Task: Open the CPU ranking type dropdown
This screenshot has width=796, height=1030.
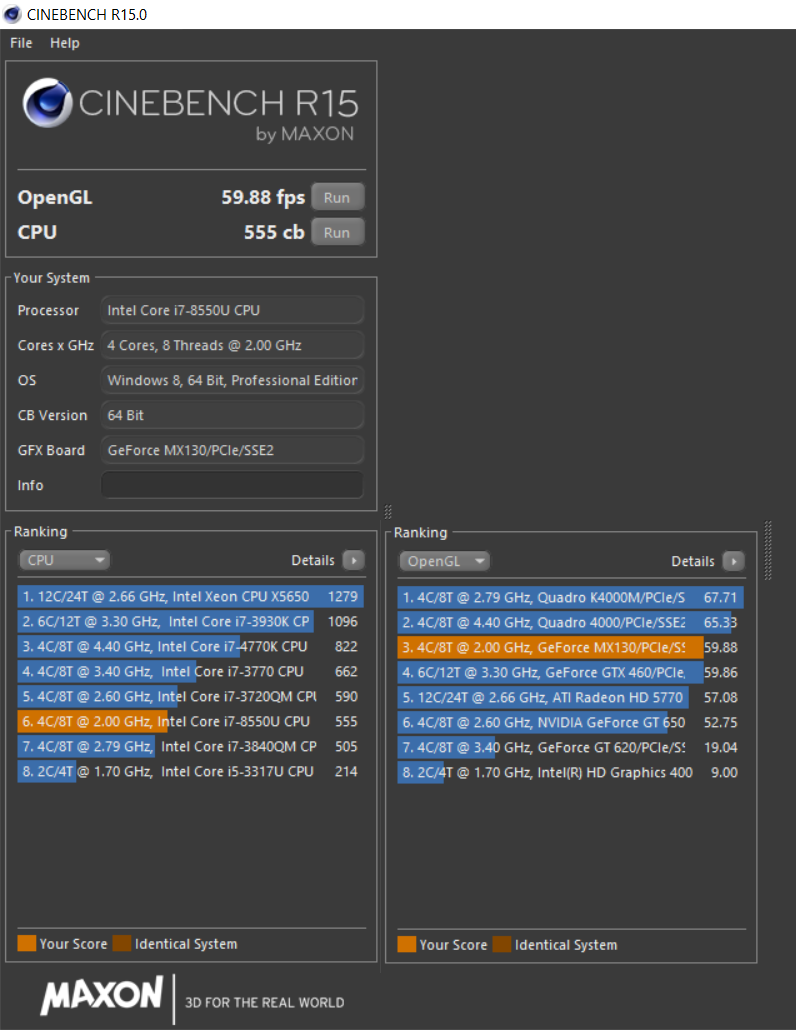Action: point(64,561)
